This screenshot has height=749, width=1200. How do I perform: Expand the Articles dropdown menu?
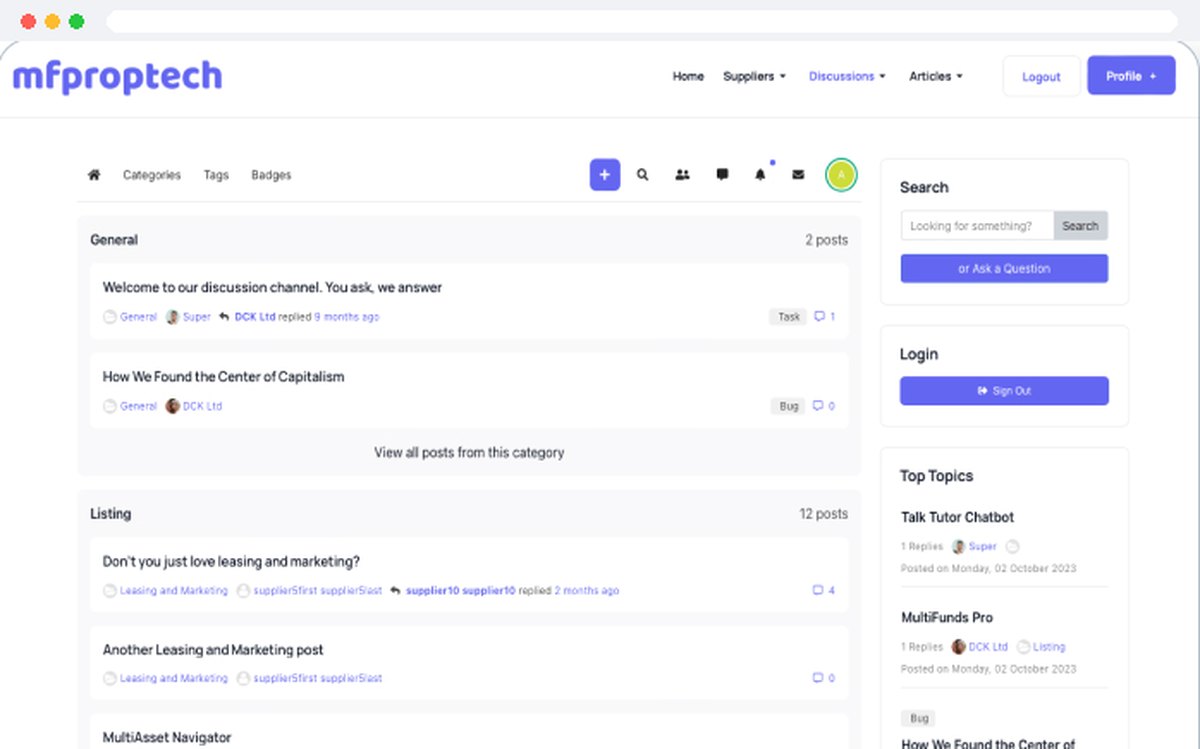[x=936, y=76]
